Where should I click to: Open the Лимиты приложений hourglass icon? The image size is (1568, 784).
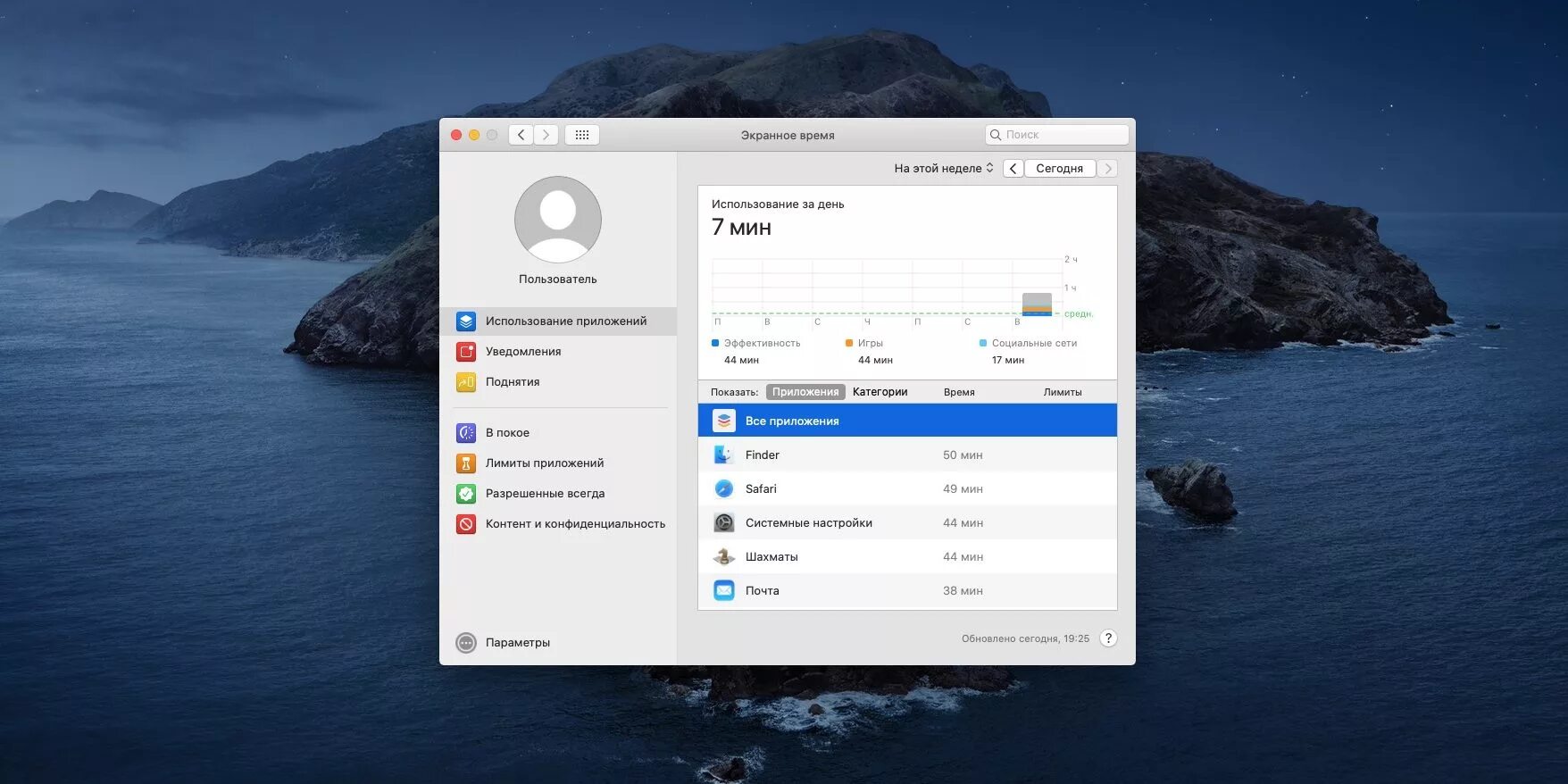(466, 463)
